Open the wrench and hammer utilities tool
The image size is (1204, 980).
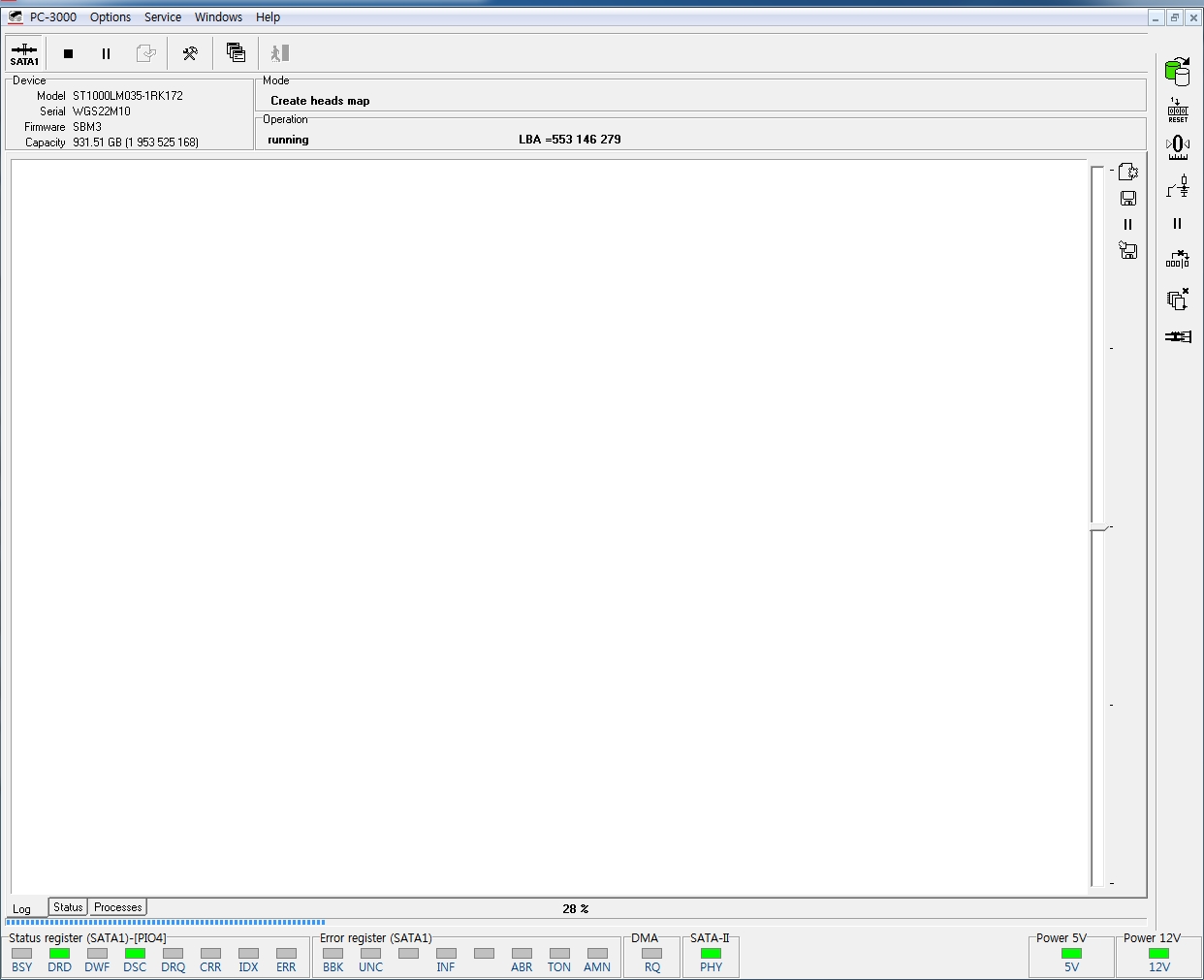pyautogui.click(x=190, y=53)
